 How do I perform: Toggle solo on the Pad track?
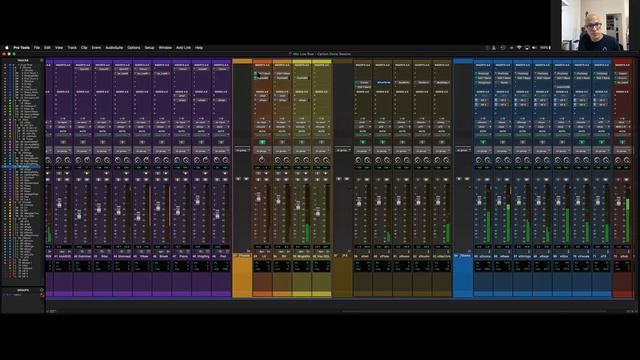coord(218,179)
